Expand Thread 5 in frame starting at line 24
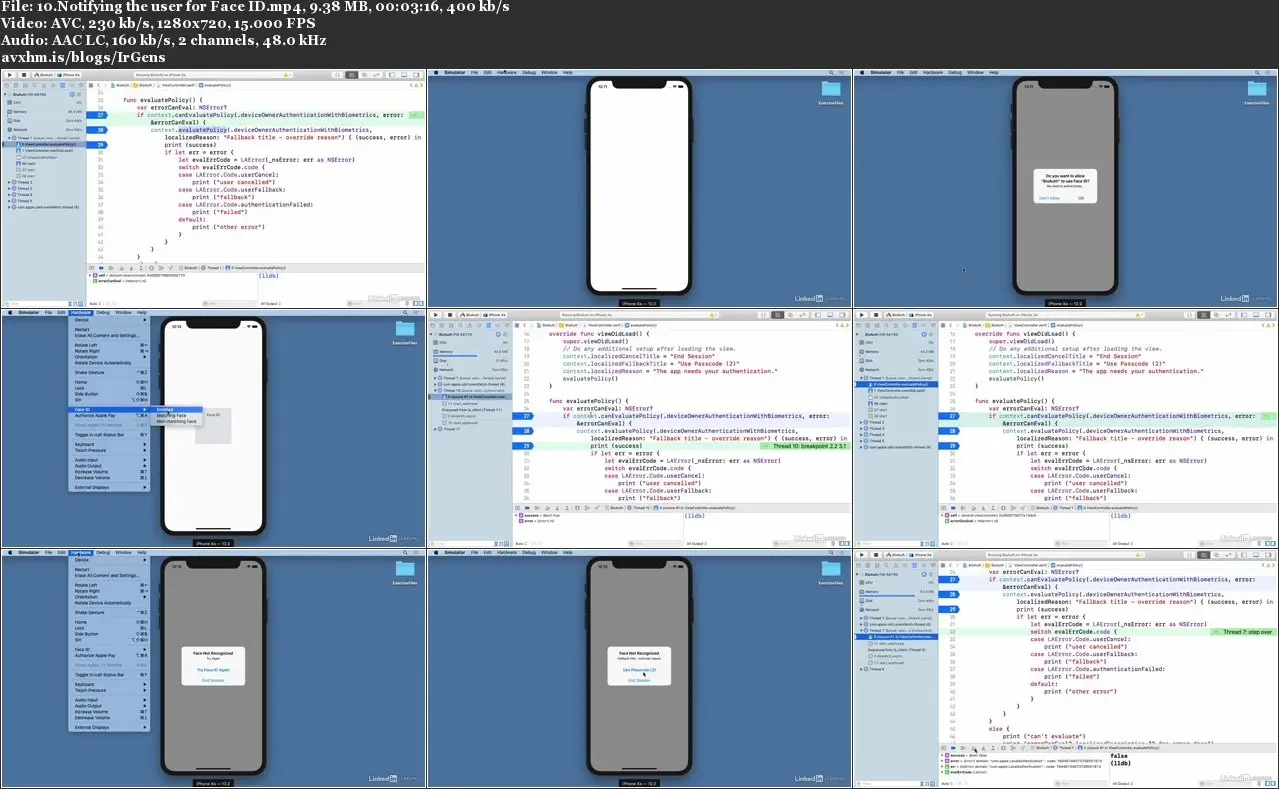1279x789 pixels. pyautogui.click(x=9, y=201)
